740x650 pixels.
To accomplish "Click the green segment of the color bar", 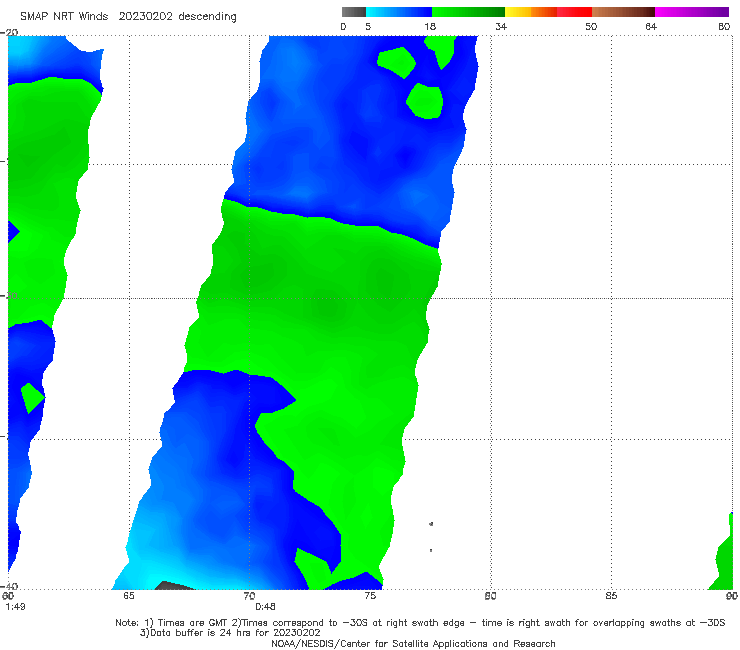I will click(x=468, y=12).
